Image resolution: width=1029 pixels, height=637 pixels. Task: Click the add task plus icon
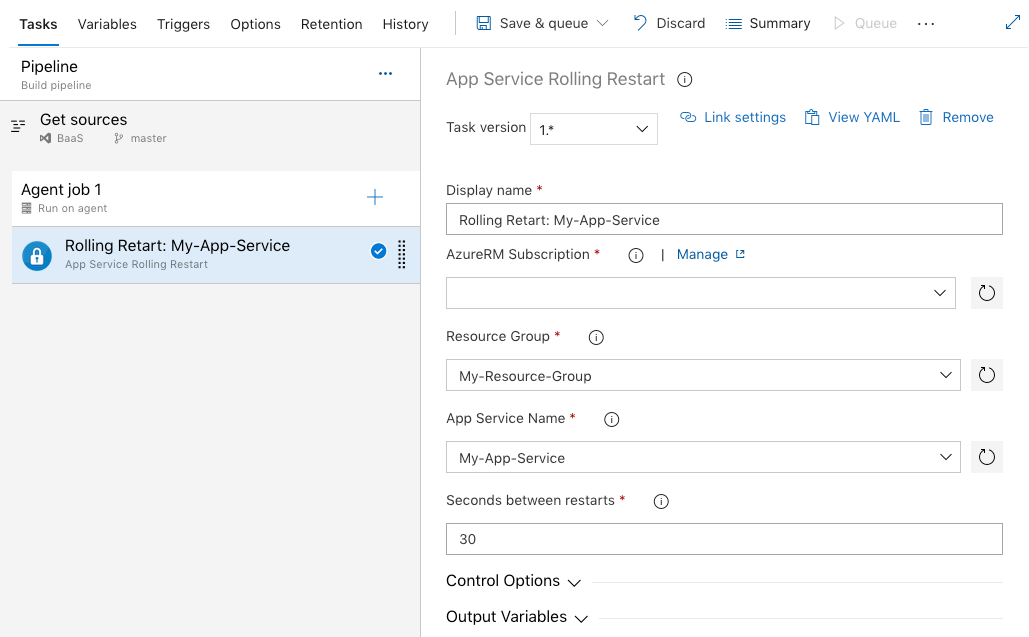tap(375, 197)
